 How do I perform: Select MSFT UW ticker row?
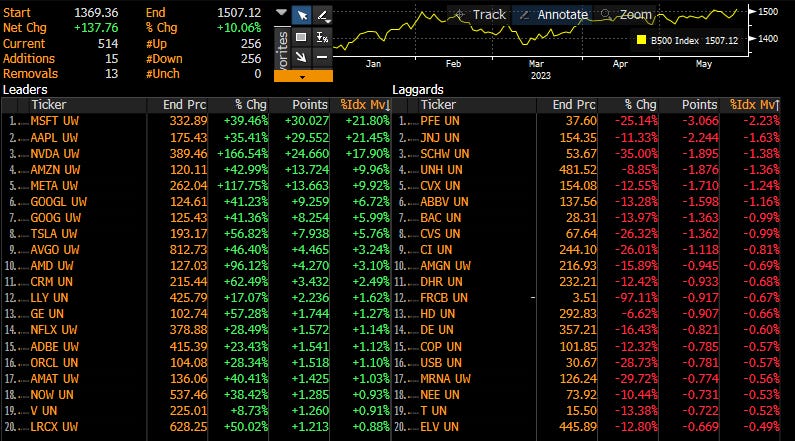click(x=196, y=121)
